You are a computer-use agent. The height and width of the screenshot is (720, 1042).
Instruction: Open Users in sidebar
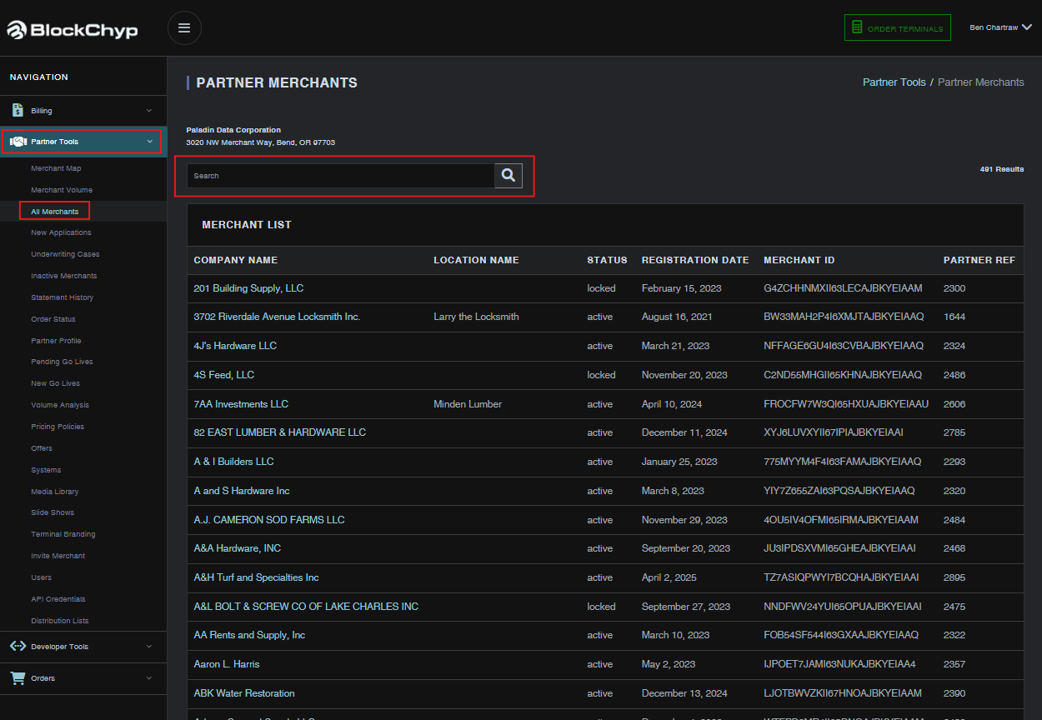pos(41,578)
